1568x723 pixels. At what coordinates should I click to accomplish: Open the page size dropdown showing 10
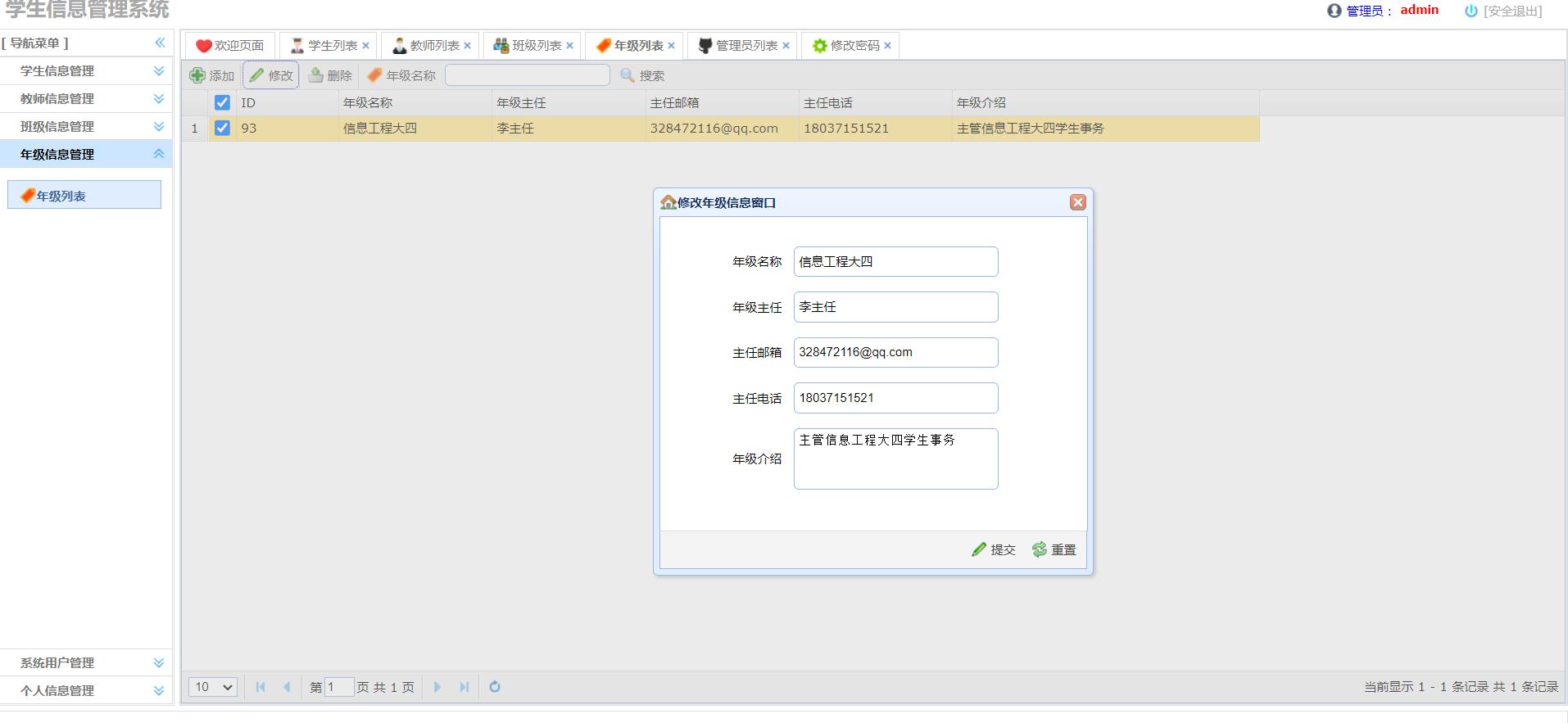(x=213, y=687)
